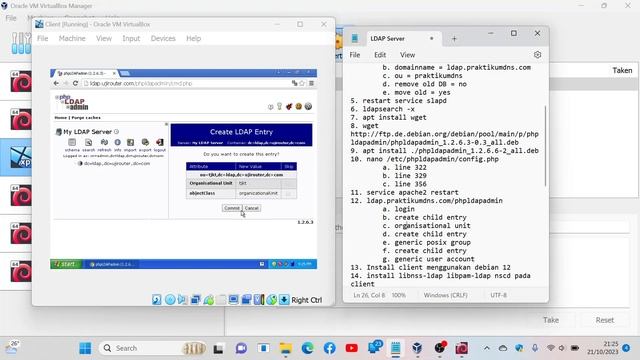Click the bug report icon in phpLDAPadmin header
The height and width of the screenshot is (360, 640).
(289, 107)
